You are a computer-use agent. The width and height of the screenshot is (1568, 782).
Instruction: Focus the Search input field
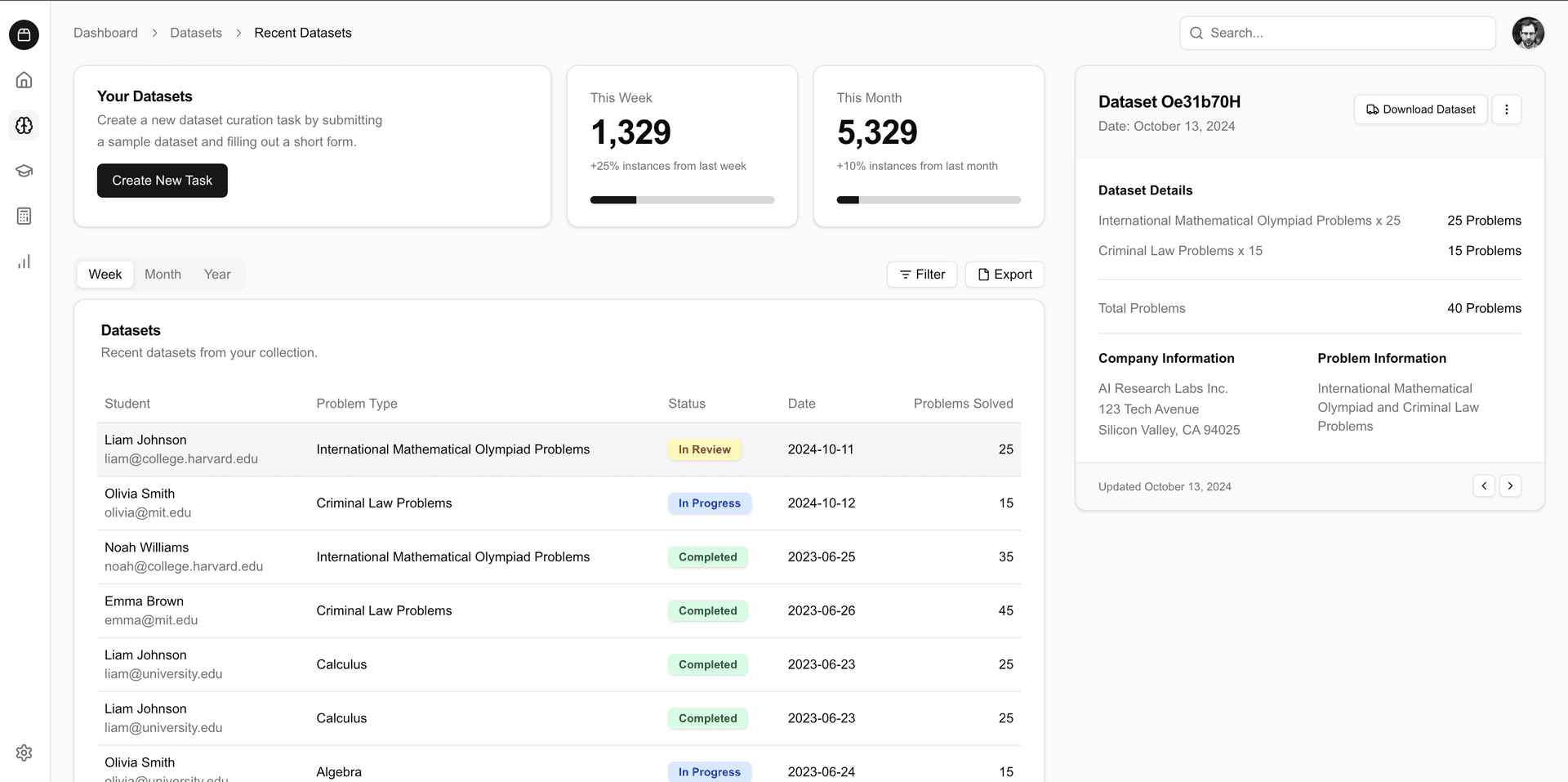1347,34
